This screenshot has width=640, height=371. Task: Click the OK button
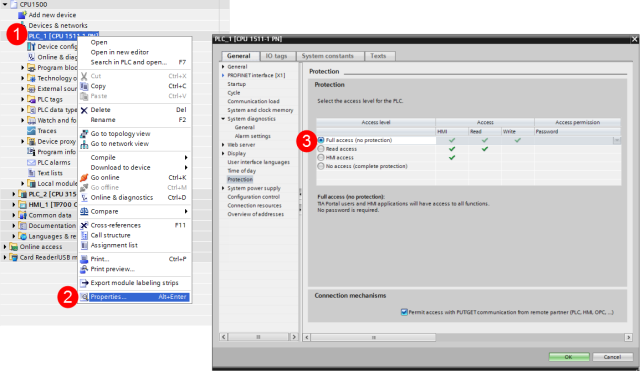(569, 357)
